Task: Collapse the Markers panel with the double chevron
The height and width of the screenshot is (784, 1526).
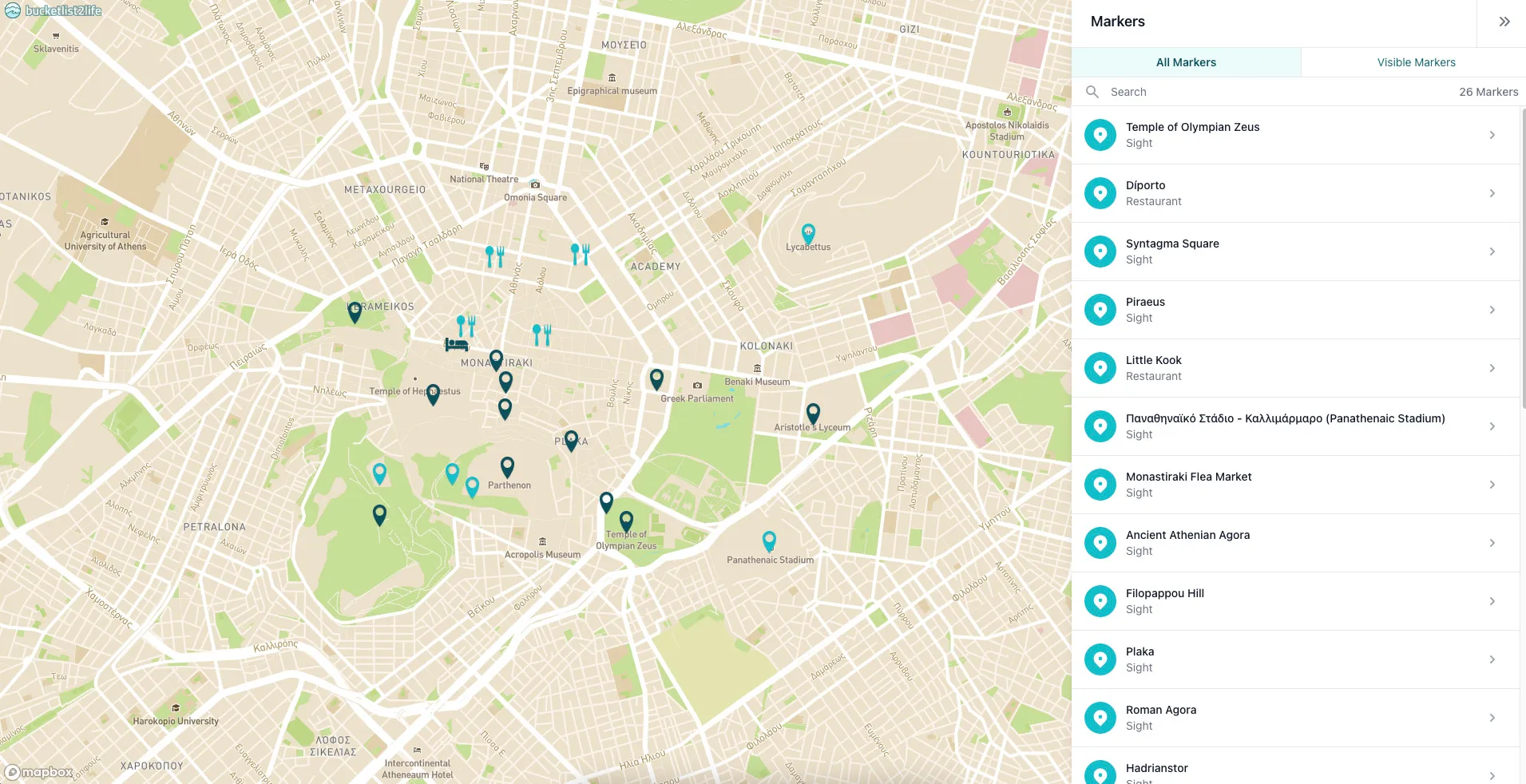Action: point(1504,22)
